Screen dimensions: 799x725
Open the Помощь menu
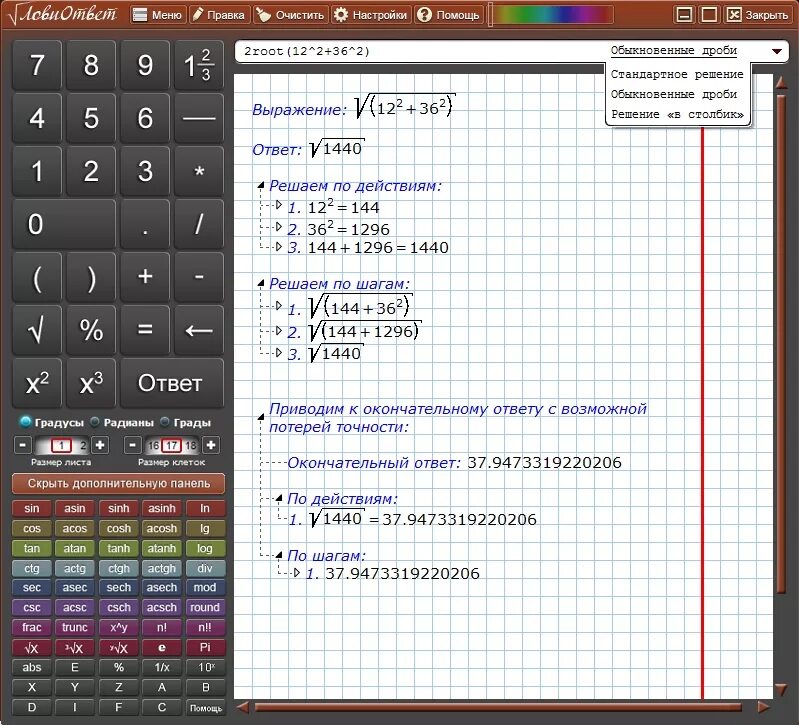pos(449,15)
